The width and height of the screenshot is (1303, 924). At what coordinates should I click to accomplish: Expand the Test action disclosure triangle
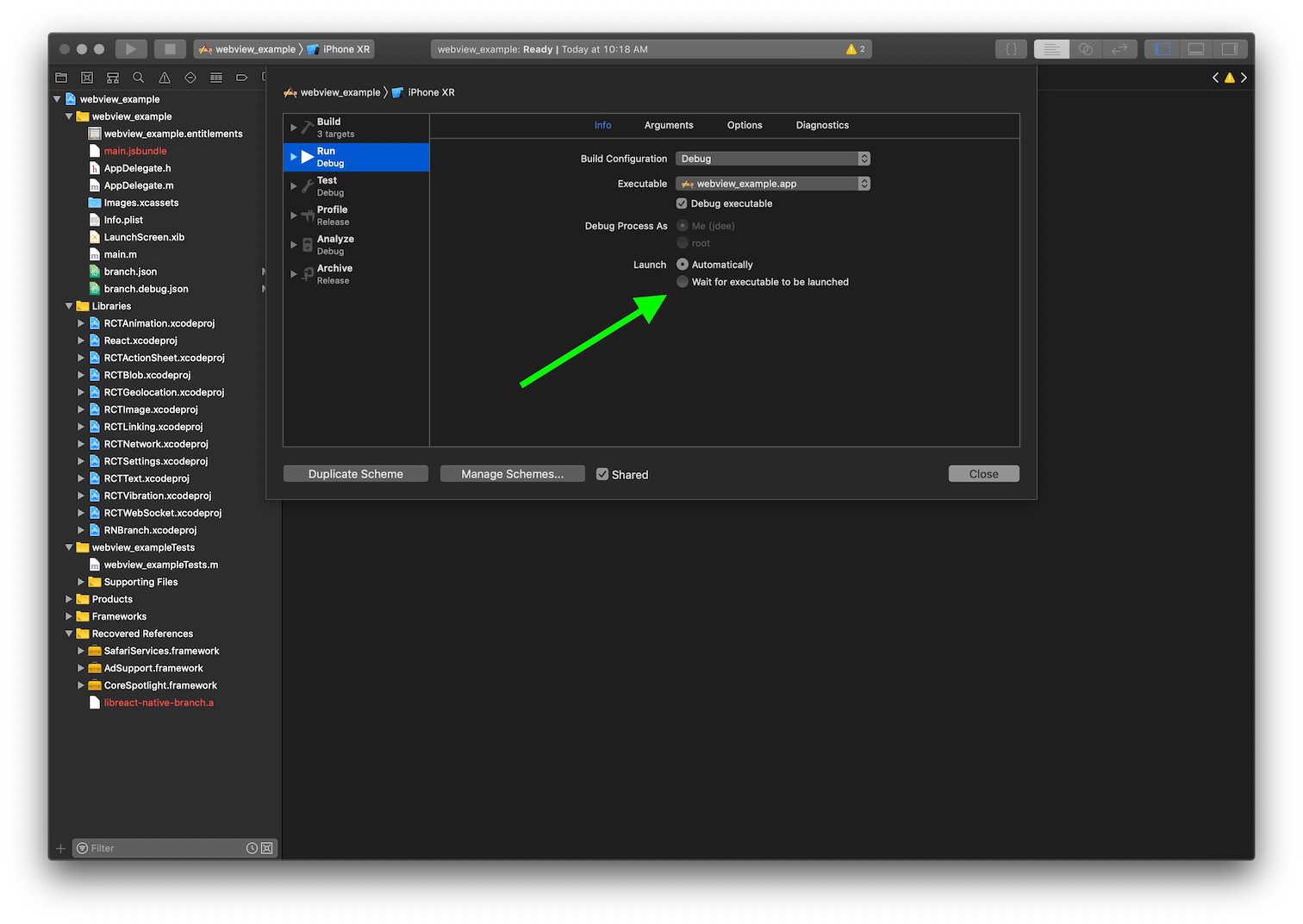pos(294,186)
